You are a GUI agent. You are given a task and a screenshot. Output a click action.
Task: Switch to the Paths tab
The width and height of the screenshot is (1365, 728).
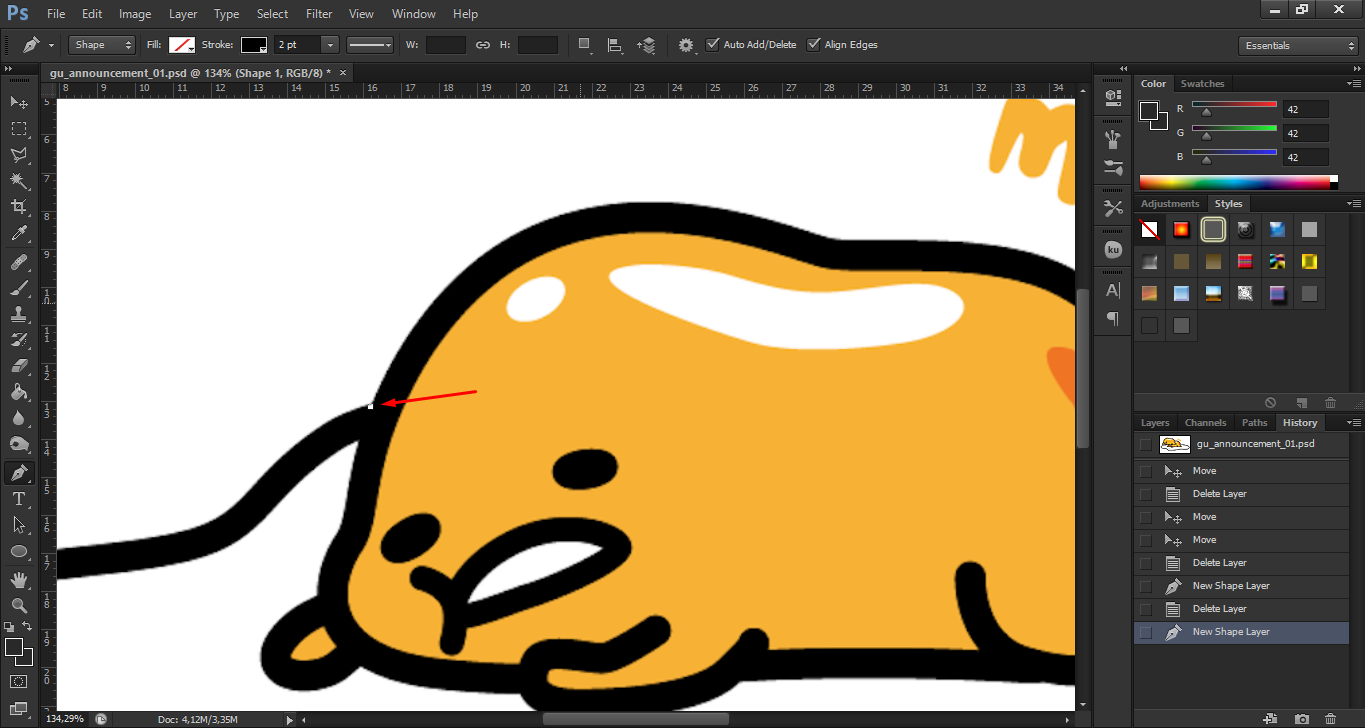1254,423
